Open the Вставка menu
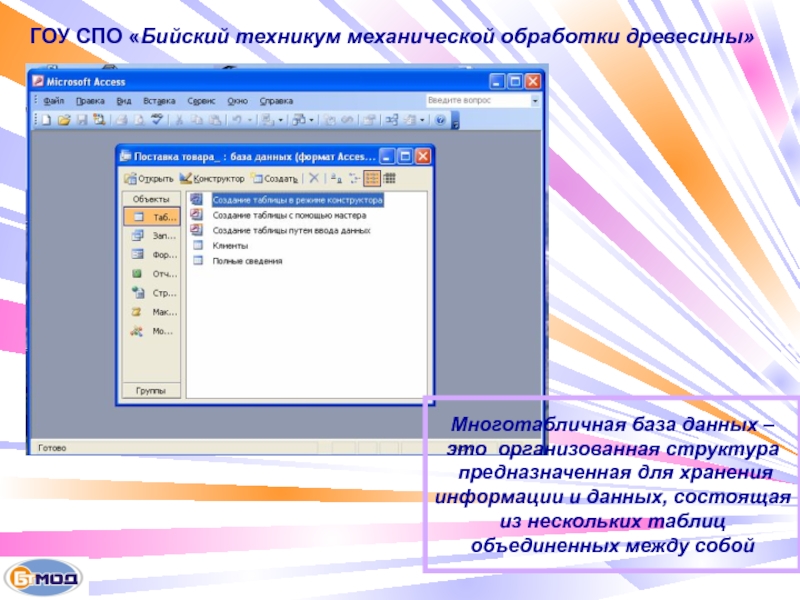Image resolution: width=800 pixels, height=600 pixels. (x=159, y=101)
